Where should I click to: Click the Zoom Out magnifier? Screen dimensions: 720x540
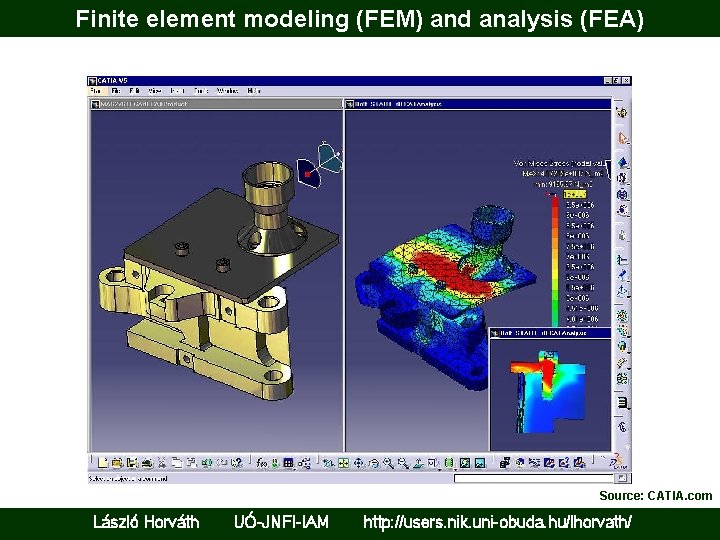(403, 463)
